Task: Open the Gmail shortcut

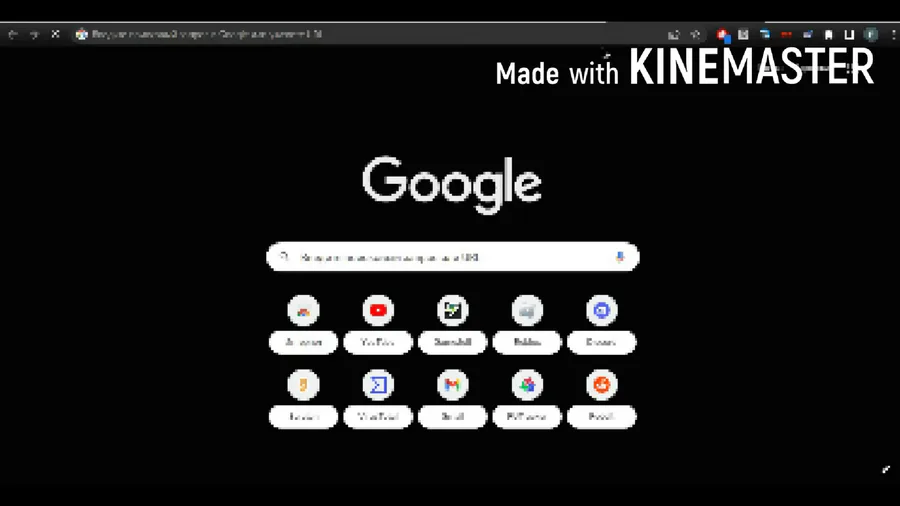Action: pyautogui.click(x=453, y=385)
